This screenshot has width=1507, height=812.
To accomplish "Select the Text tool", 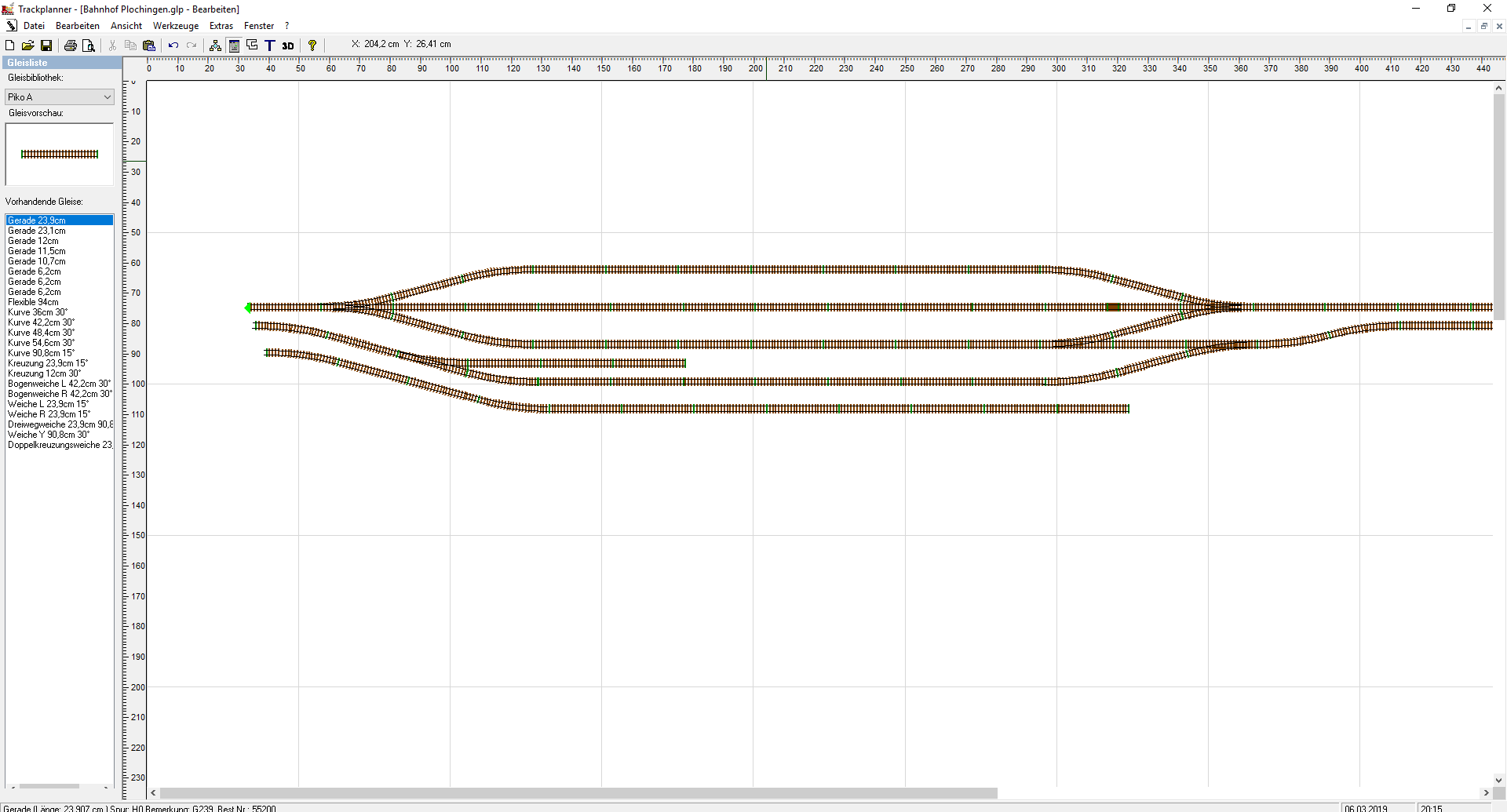I will click(269, 46).
